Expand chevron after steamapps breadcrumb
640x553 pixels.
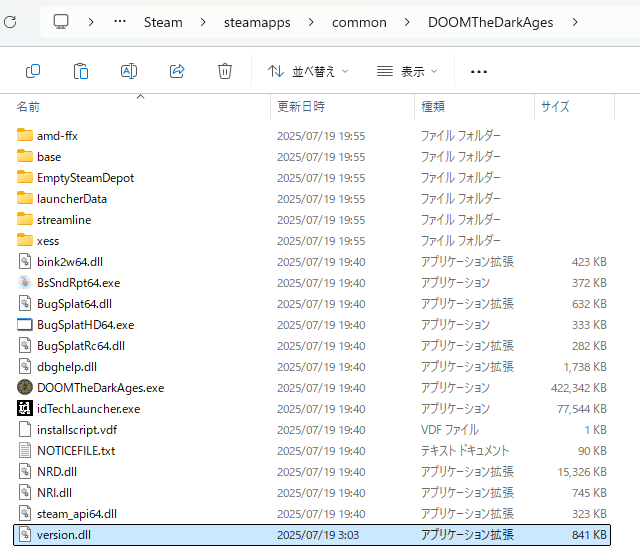point(311,22)
